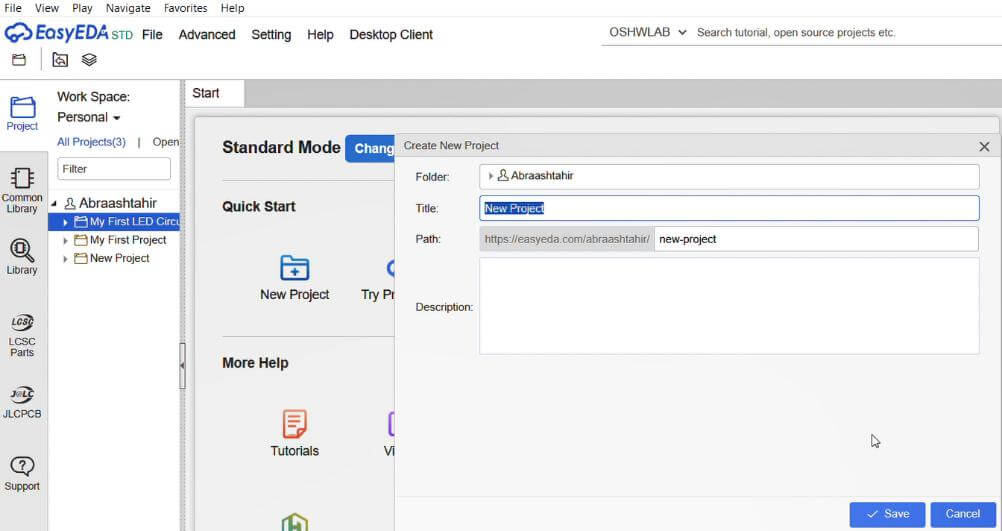Open the Common Library panel
The width and height of the screenshot is (1002, 531).
click(x=22, y=190)
